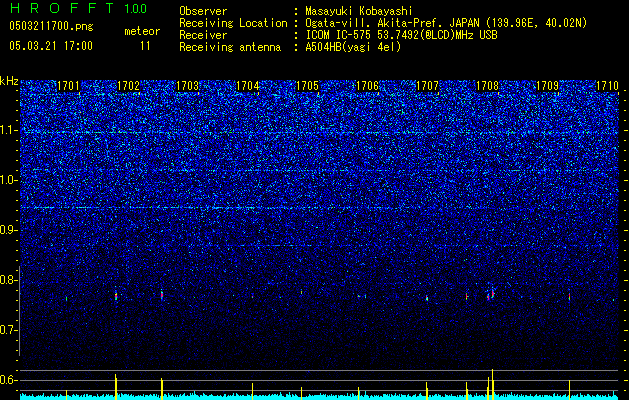This screenshot has width=629, height=400.
Task: Click the 1705 time marker
Action: point(307,86)
